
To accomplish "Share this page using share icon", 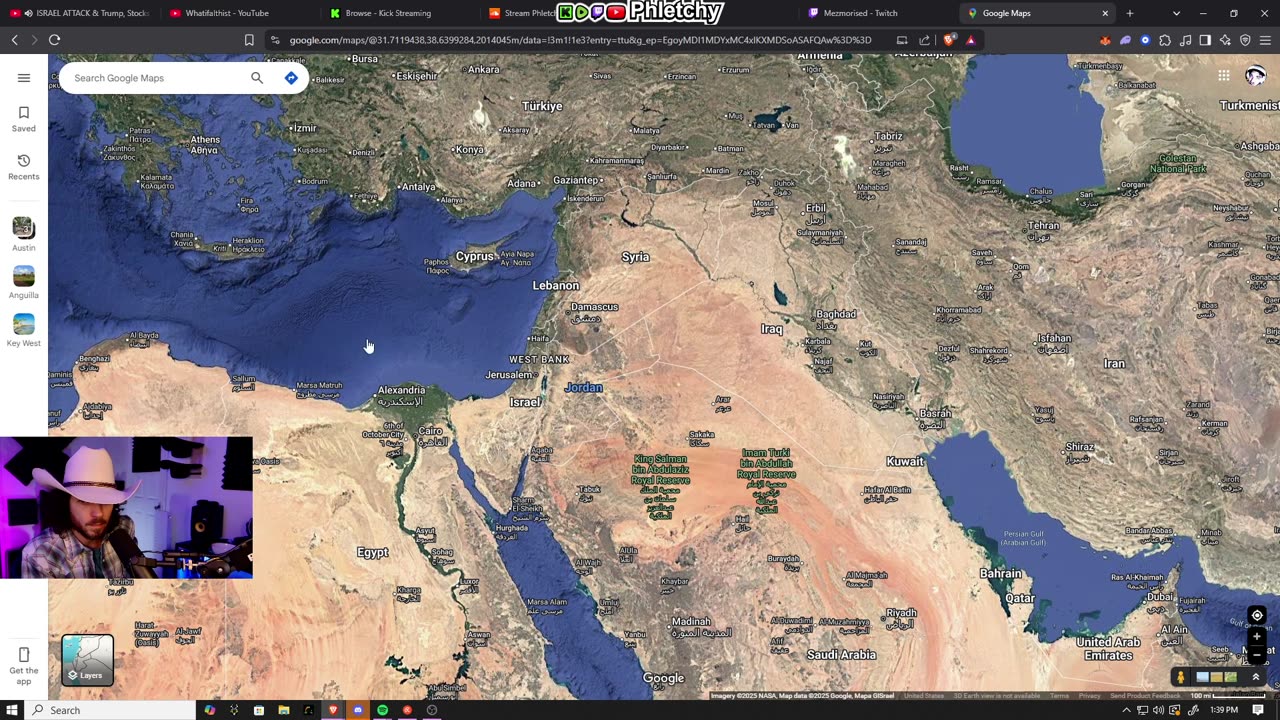I will 925,40.
